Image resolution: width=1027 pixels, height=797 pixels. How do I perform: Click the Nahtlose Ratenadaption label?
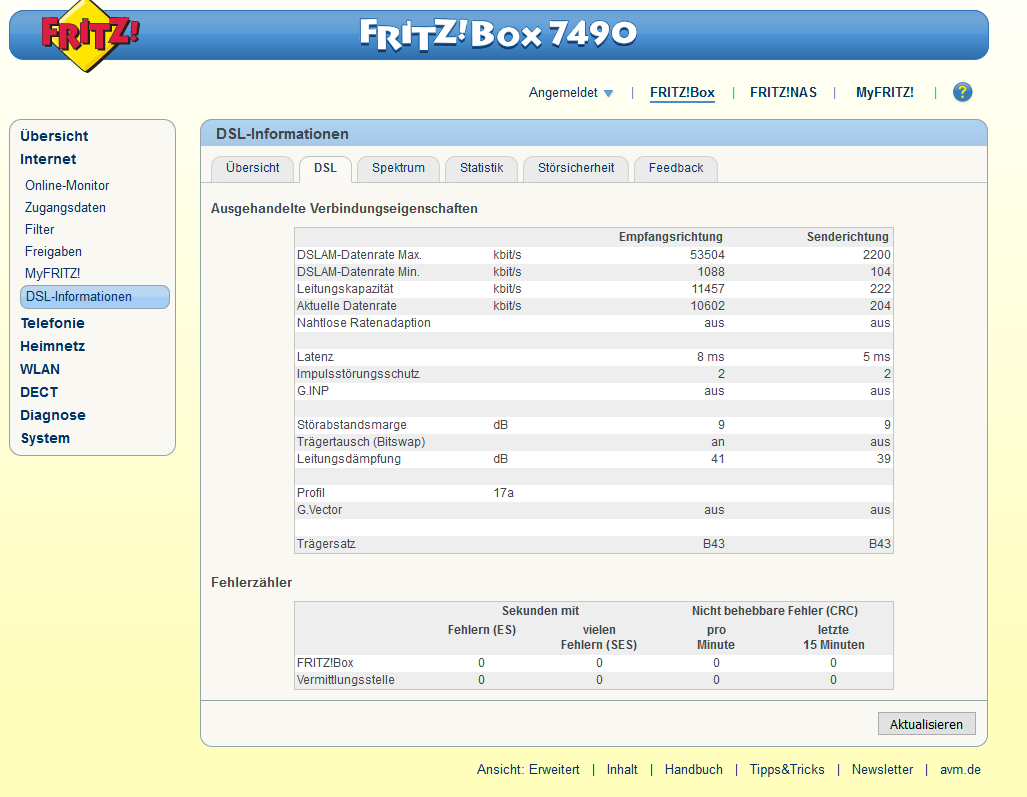click(x=364, y=323)
